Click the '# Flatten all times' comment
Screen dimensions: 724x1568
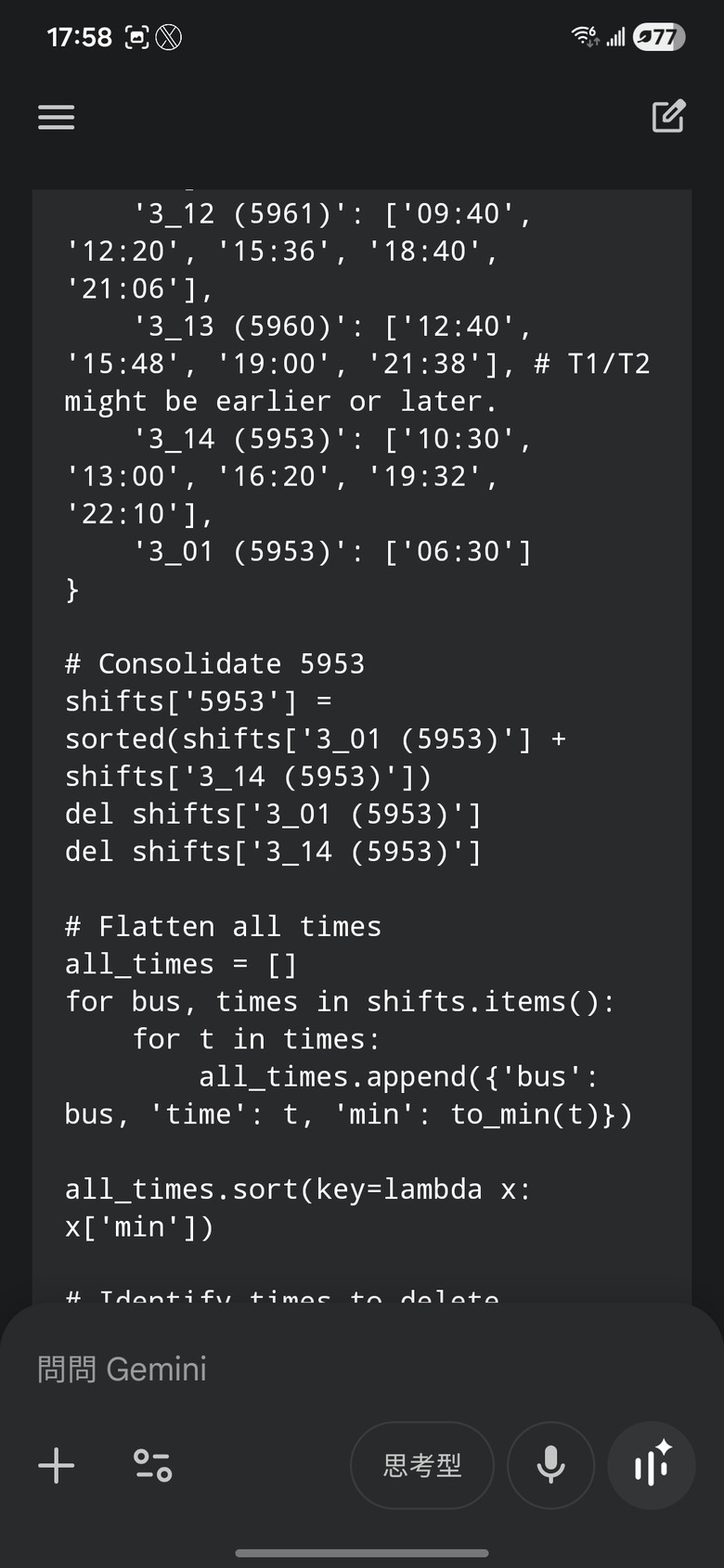(223, 926)
